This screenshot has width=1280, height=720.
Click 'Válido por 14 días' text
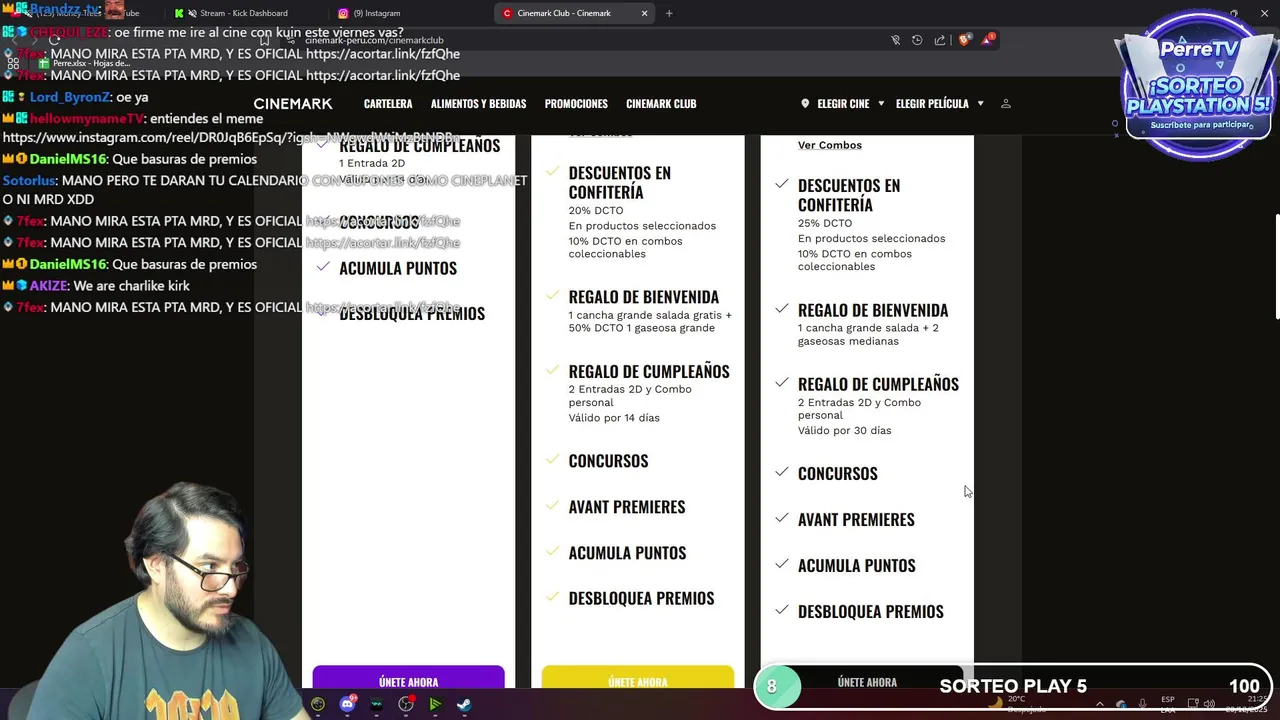click(x=614, y=417)
